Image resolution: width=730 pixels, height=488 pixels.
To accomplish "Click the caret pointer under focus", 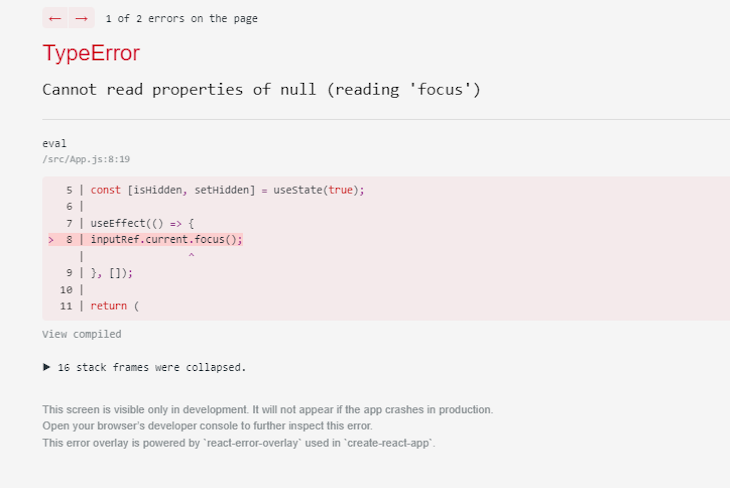I will [x=191, y=255].
